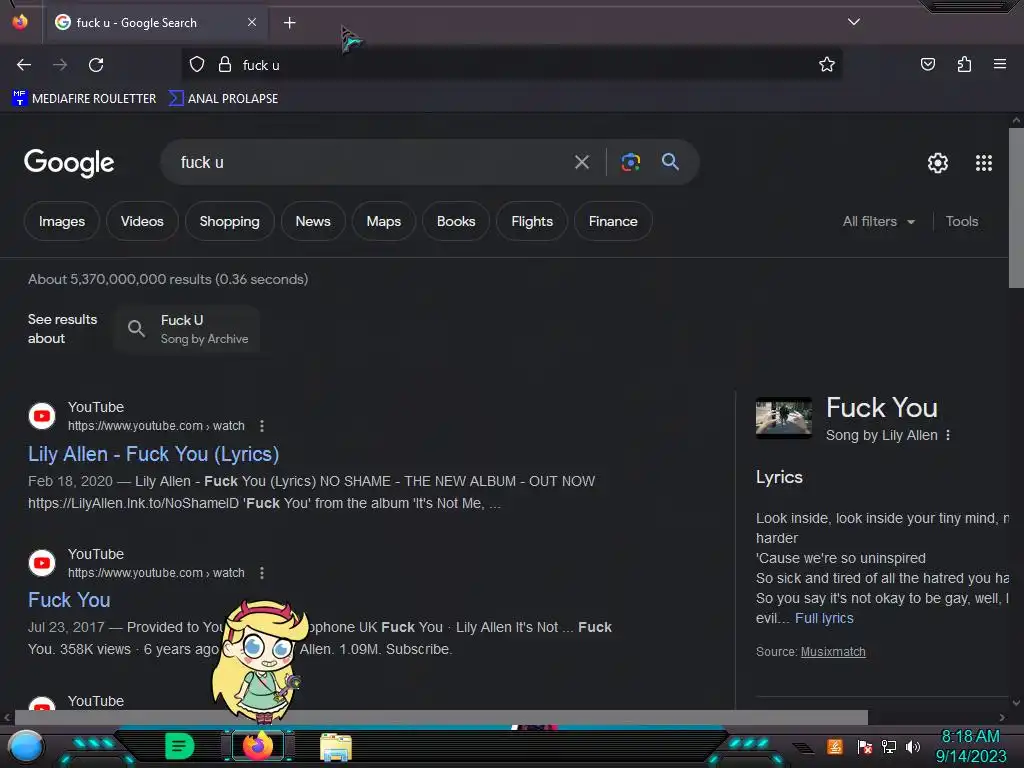Open the tracking protection shield icon
This screenshot has width=1024, height=768.
pyautogui.click(x=197, y=65)
